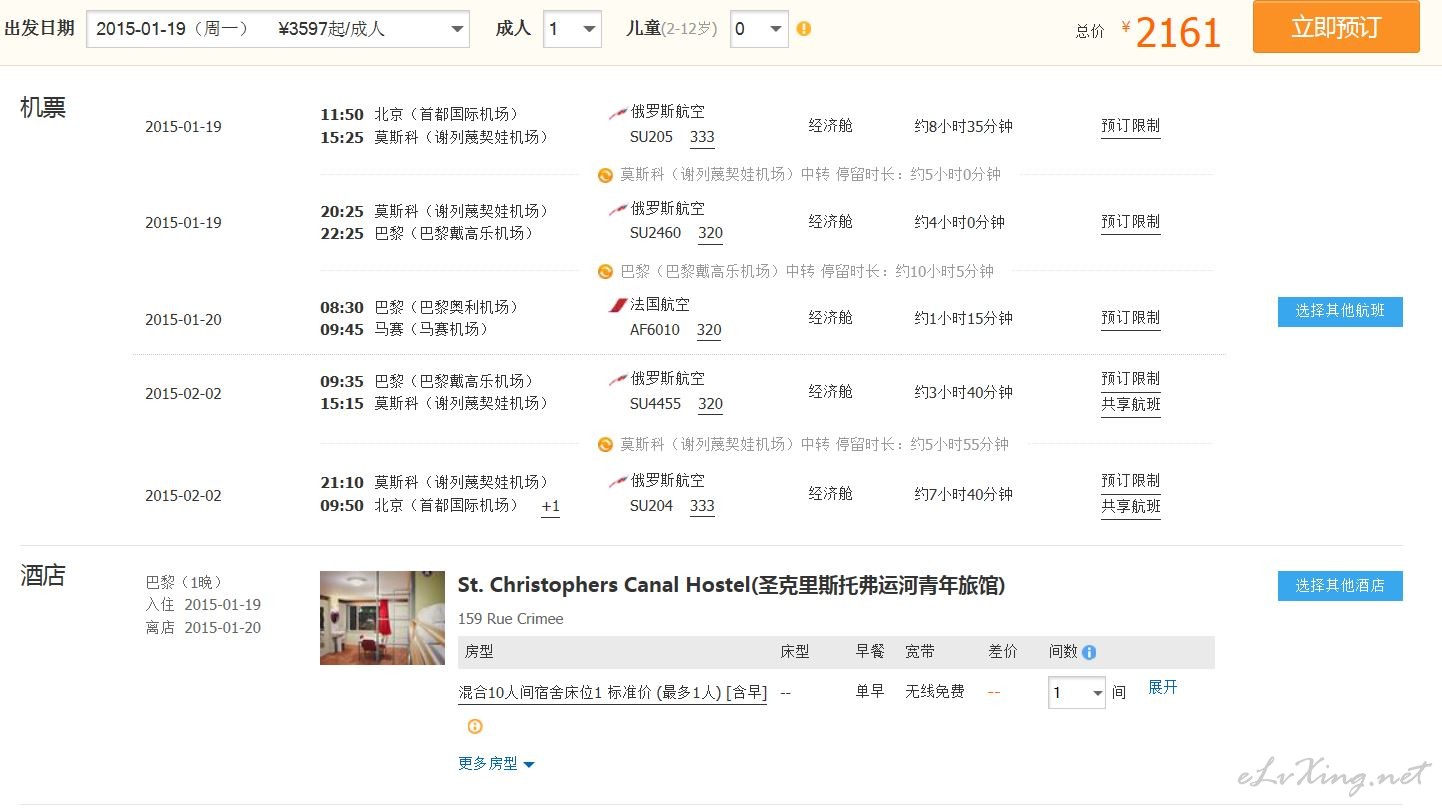Click 无线免费 broadband text
This screenshot has width=1442, height=809.
(x=935, y=692)
